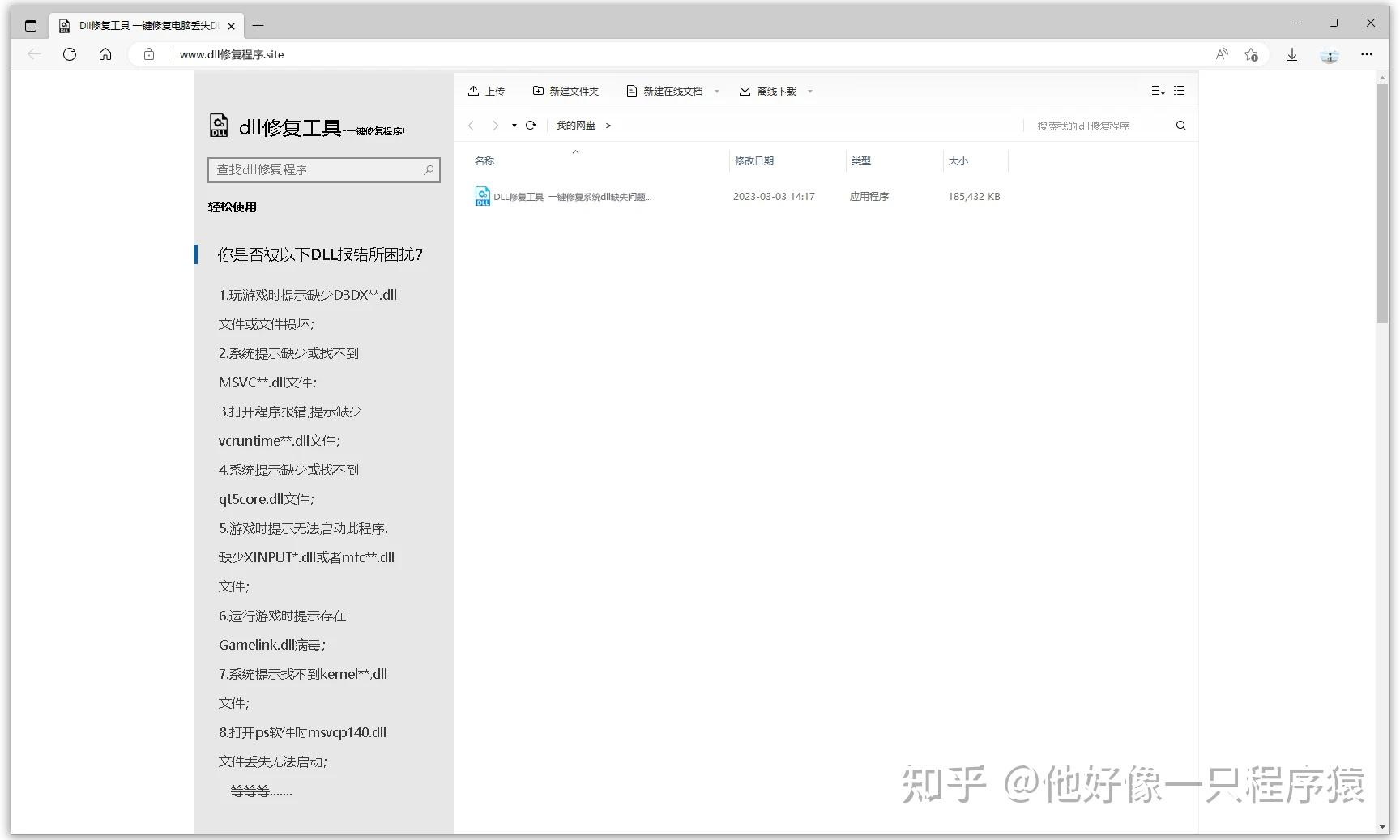Open browser downloads via download arrow icon
The height and width of the screenshot is (840, 1400).
[1292, 54]
